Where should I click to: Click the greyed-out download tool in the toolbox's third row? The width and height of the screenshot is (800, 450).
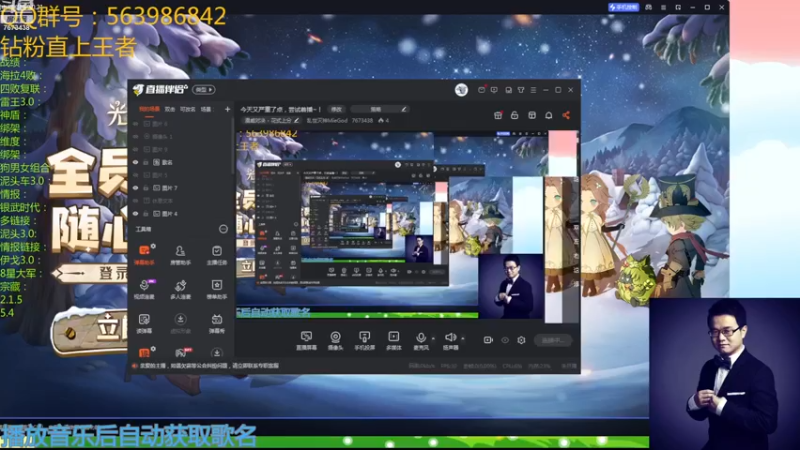[x=180, y=323]
